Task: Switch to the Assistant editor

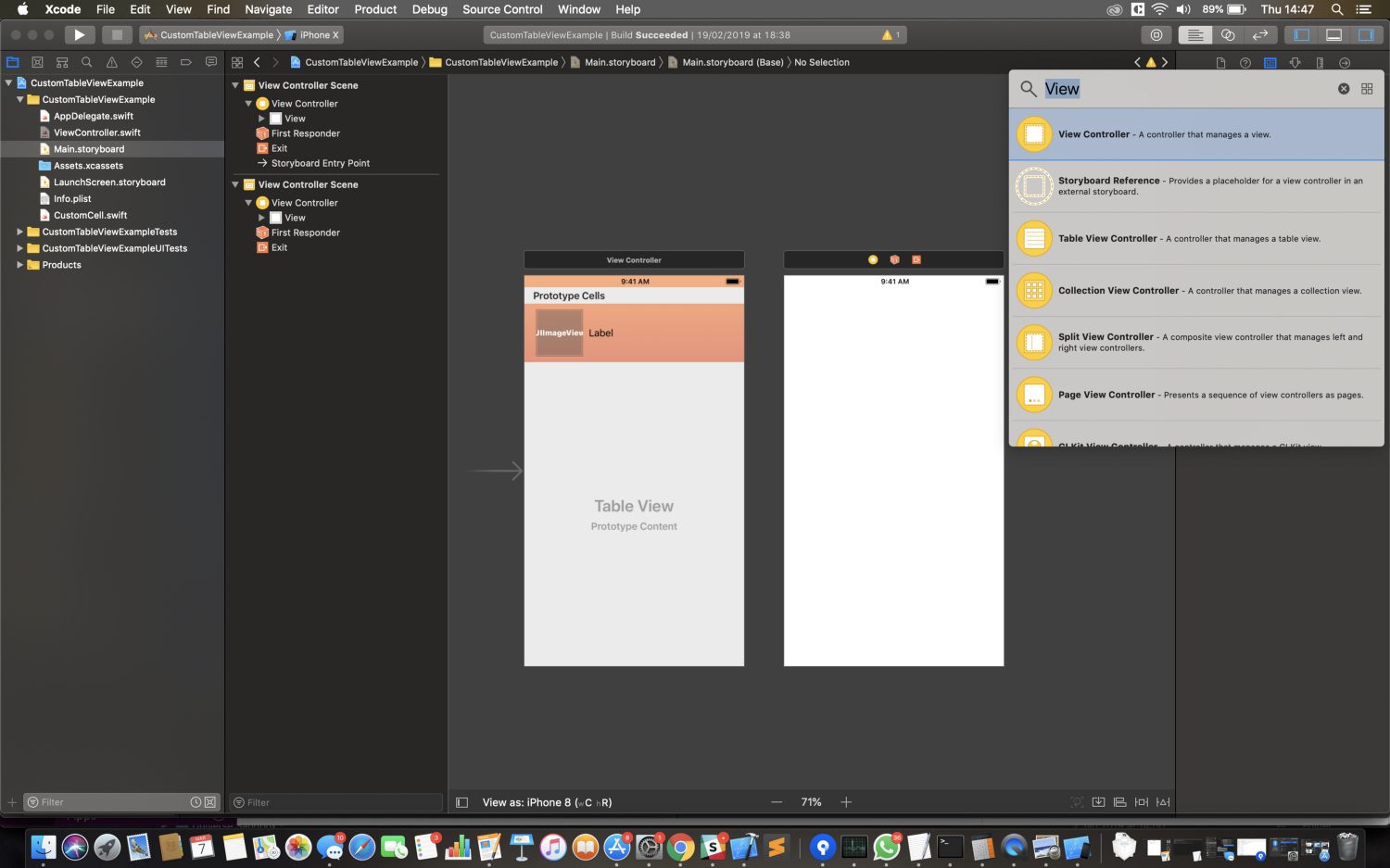Action: 1228,35
